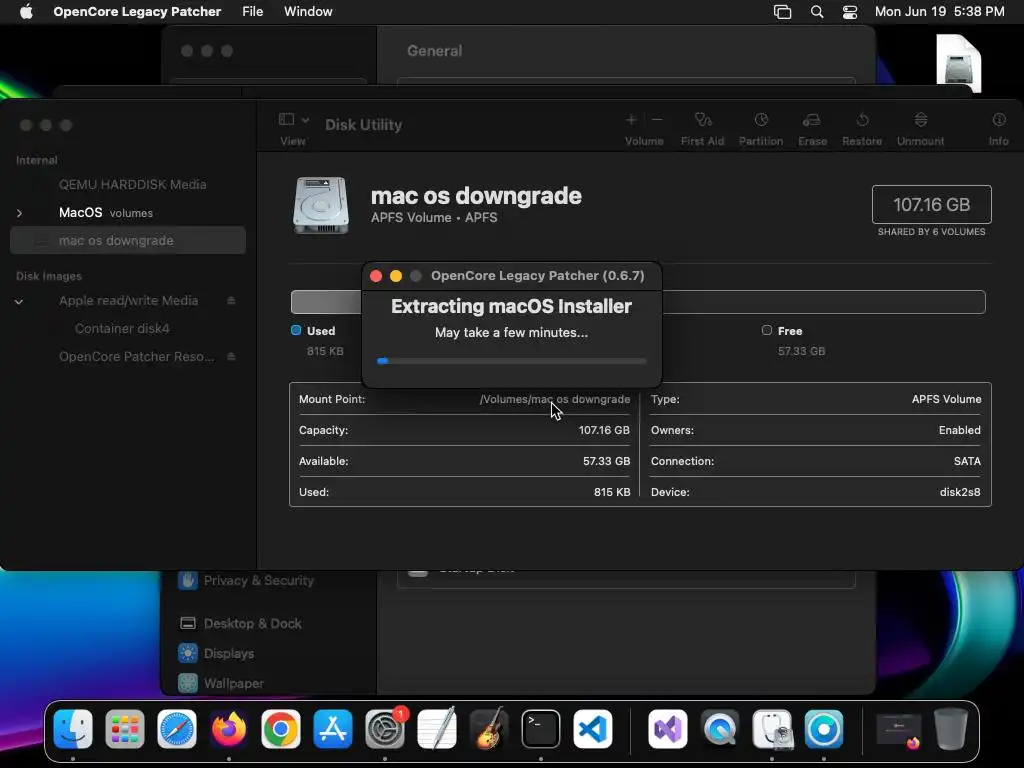Close the OpenCore Legacy Patcher dialog
Screen dimensions: 1024x768
376,276
